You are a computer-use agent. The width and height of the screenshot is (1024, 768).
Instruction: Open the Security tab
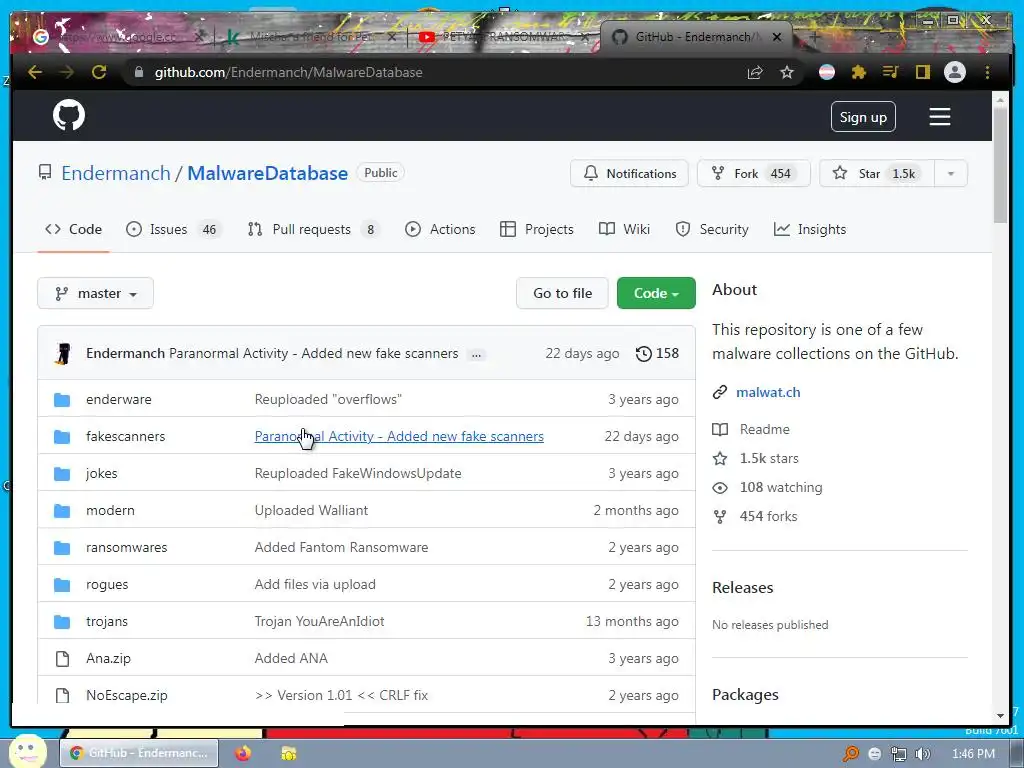[712, 229]
